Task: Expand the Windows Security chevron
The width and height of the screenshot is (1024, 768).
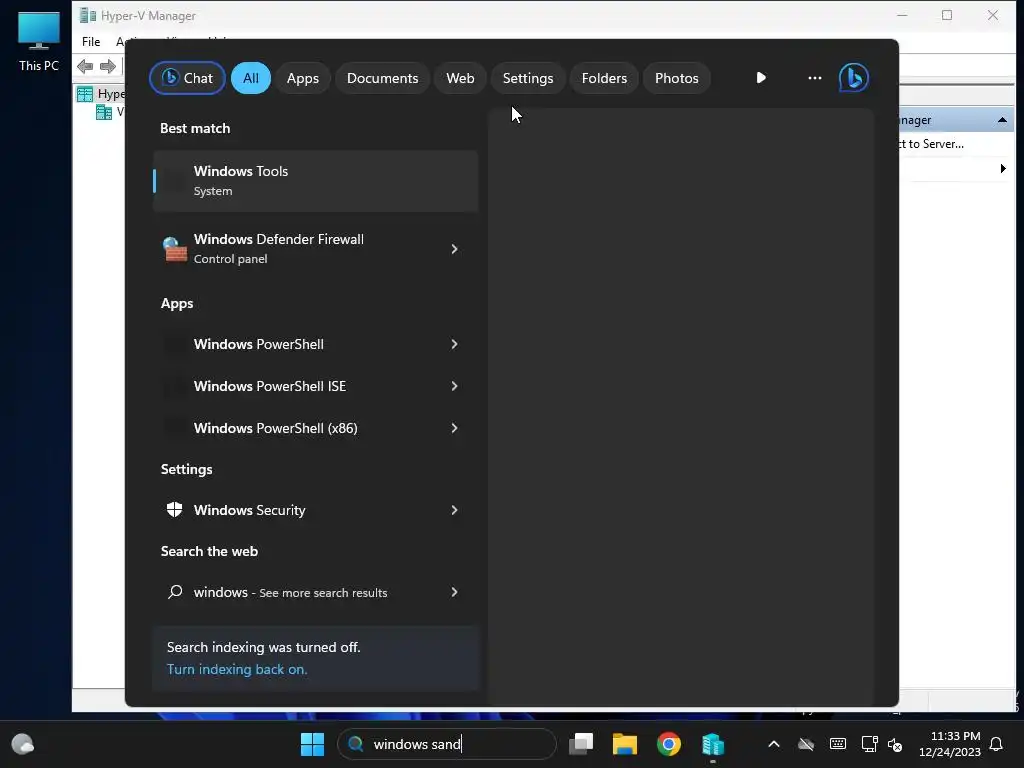Action: 454,510
